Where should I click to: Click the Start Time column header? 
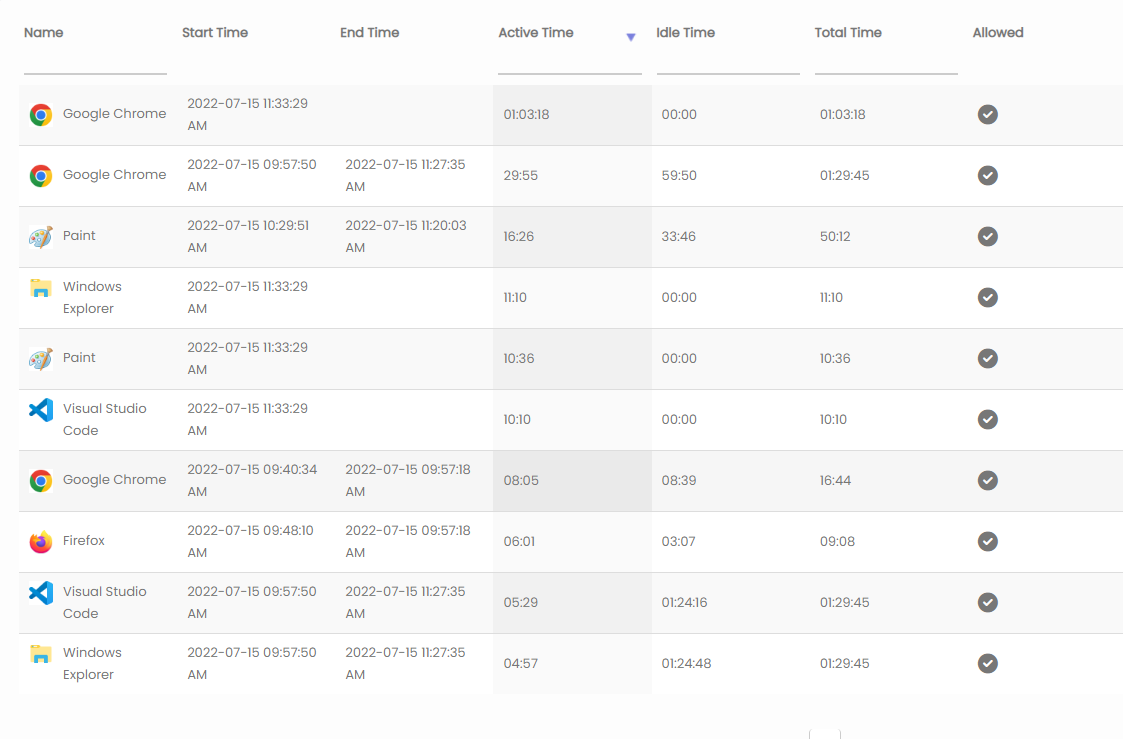(214, 33)
